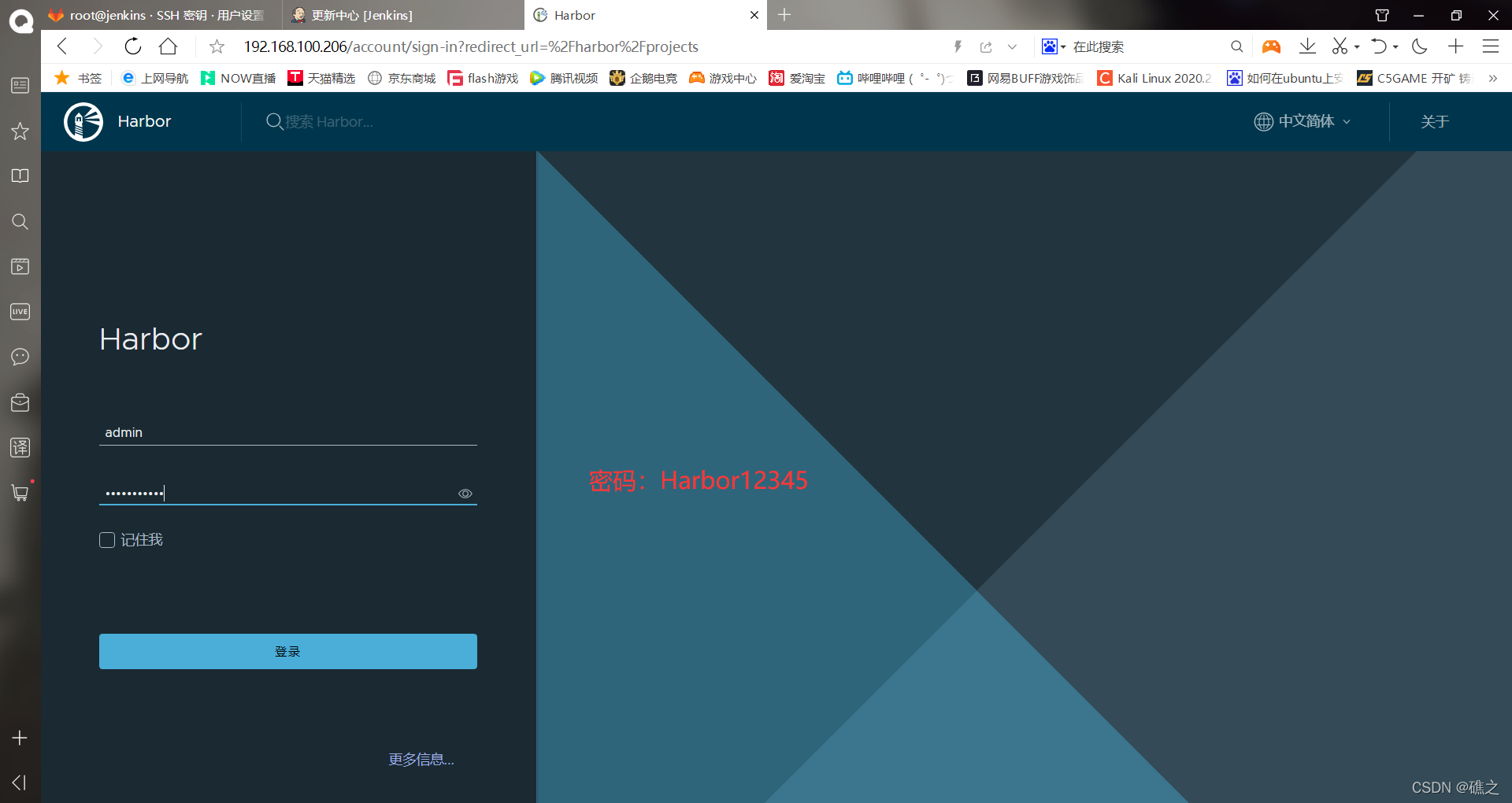Viewport: 1512px width, 803px height.
Task: Click the browser search magnifier icon
Action: click(x=1236, y=46)
